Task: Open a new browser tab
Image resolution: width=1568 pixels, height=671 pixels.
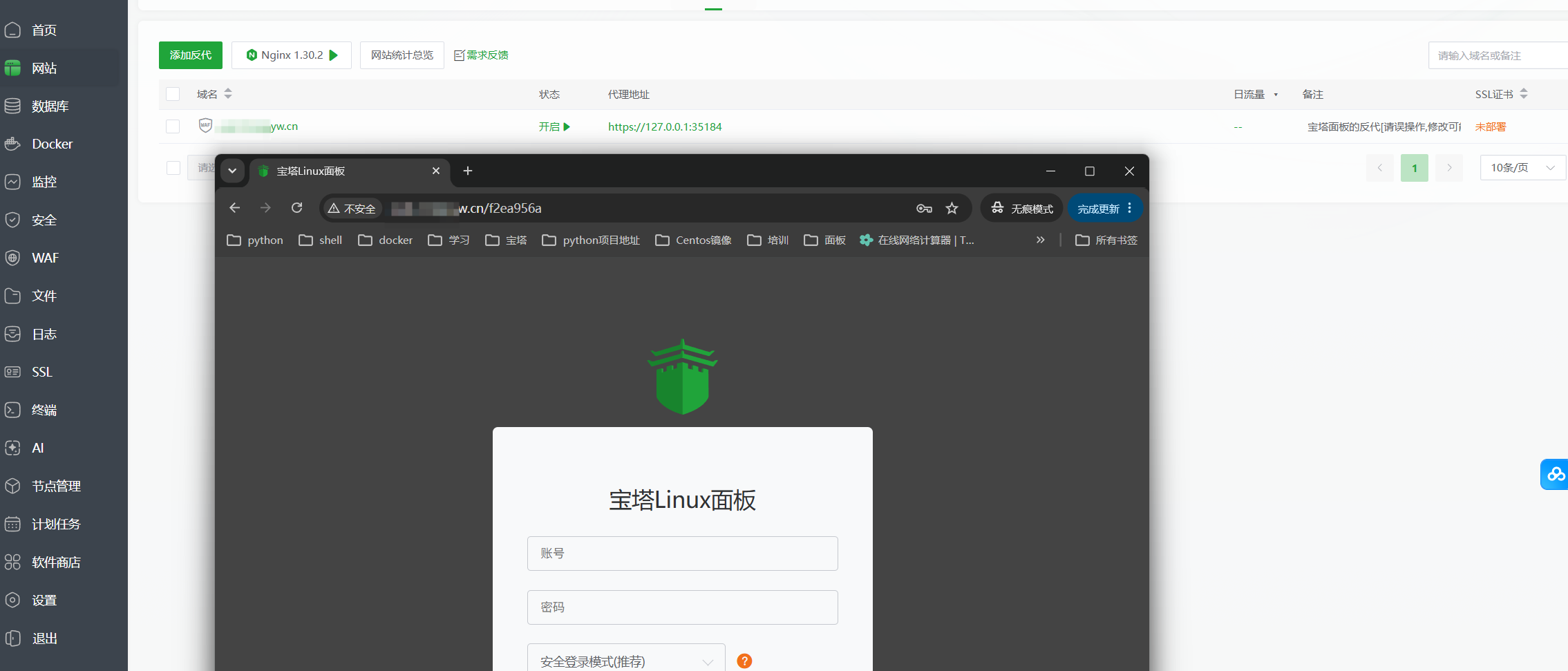Action: 468,171
